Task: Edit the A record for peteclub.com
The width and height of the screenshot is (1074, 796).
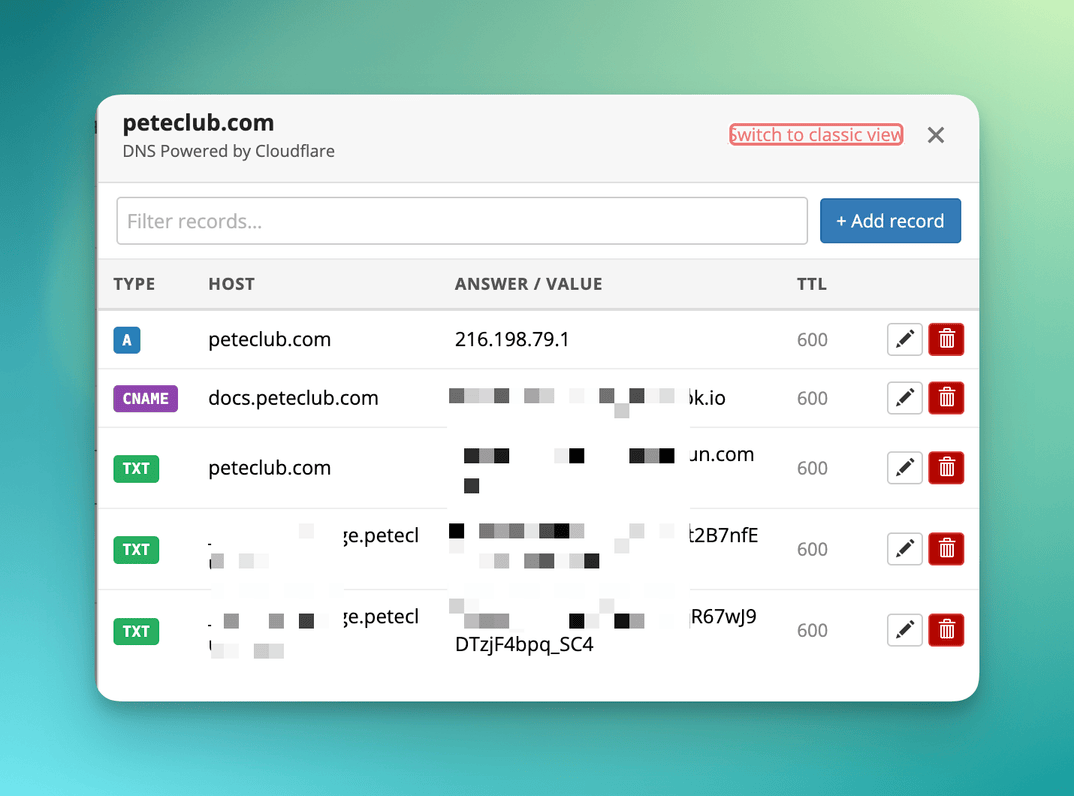Action: [x=904, y=339]
